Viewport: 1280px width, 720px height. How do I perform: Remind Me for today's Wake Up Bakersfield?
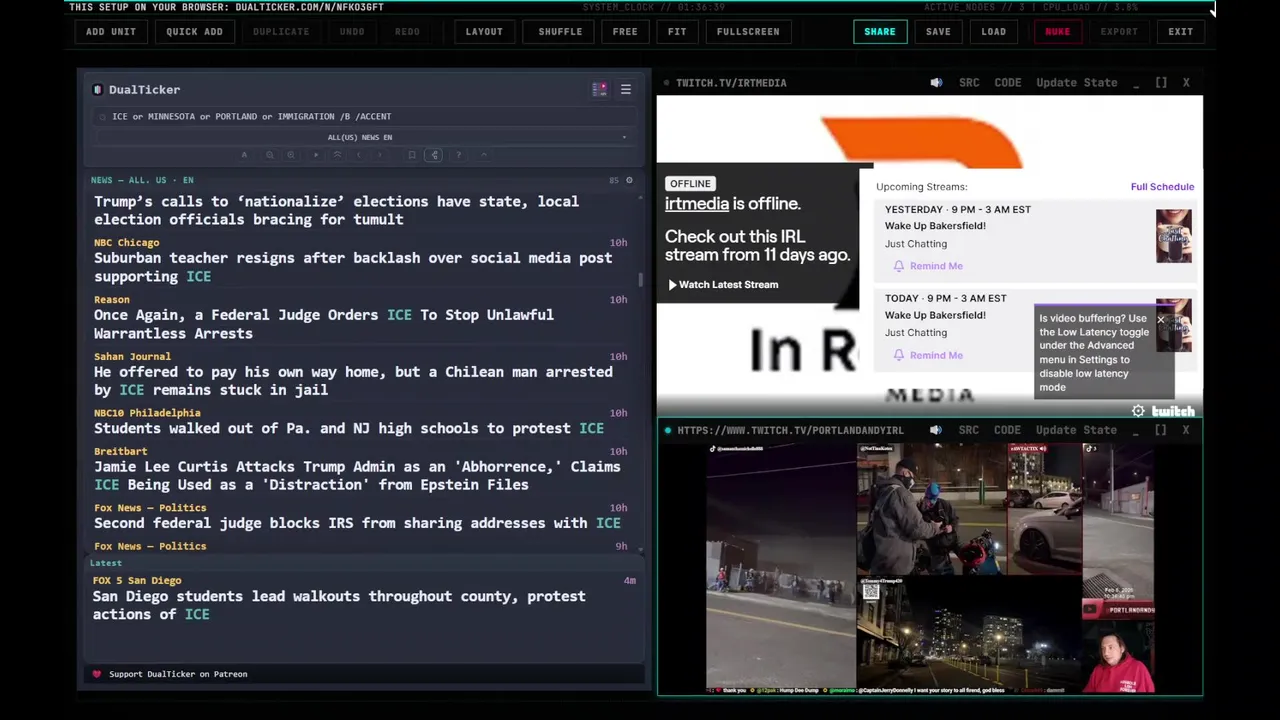928,355
